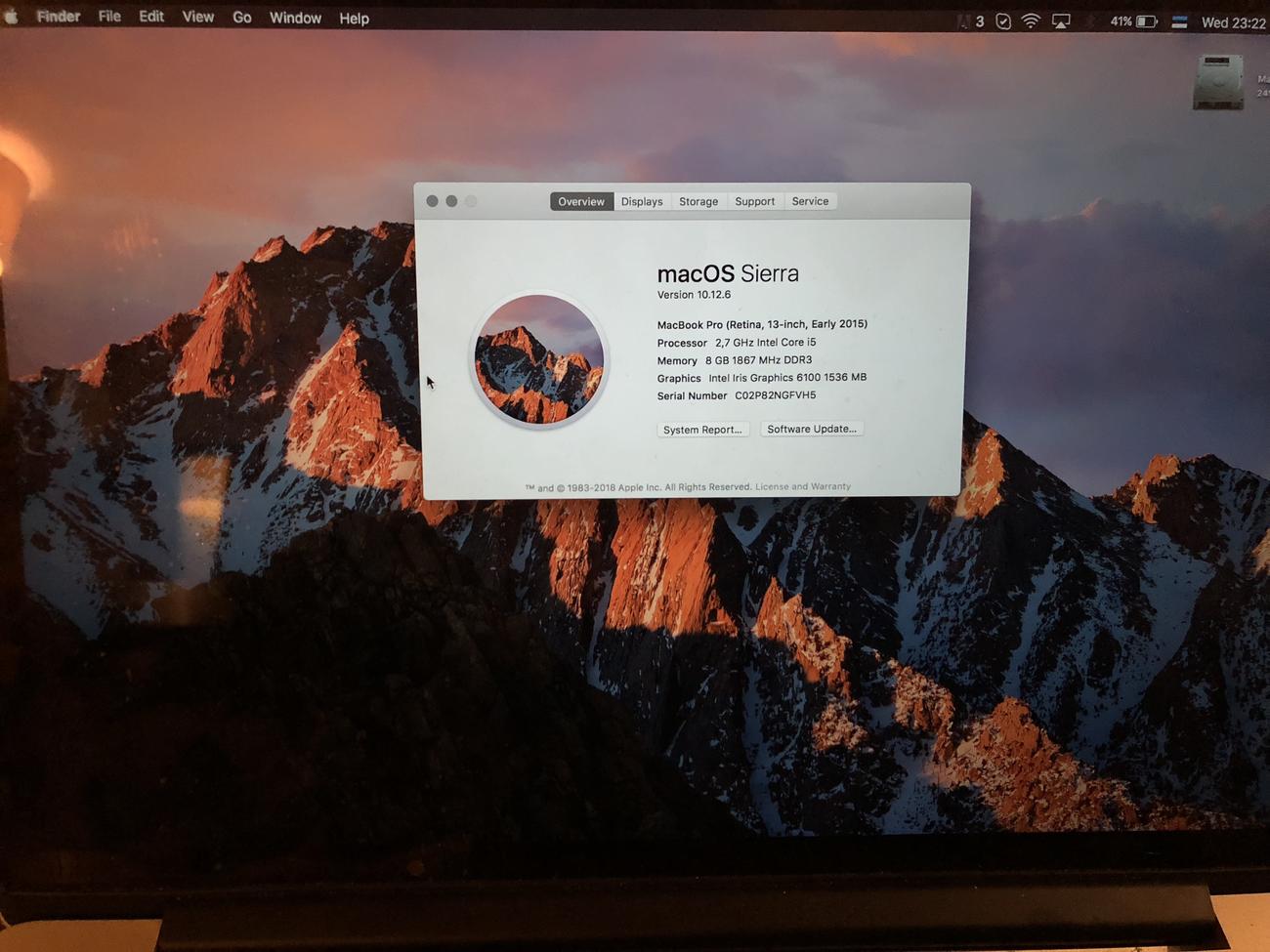Click the 2,7 GHz Intel Core i5 text

pyautogui.click(x=765, y=343)
